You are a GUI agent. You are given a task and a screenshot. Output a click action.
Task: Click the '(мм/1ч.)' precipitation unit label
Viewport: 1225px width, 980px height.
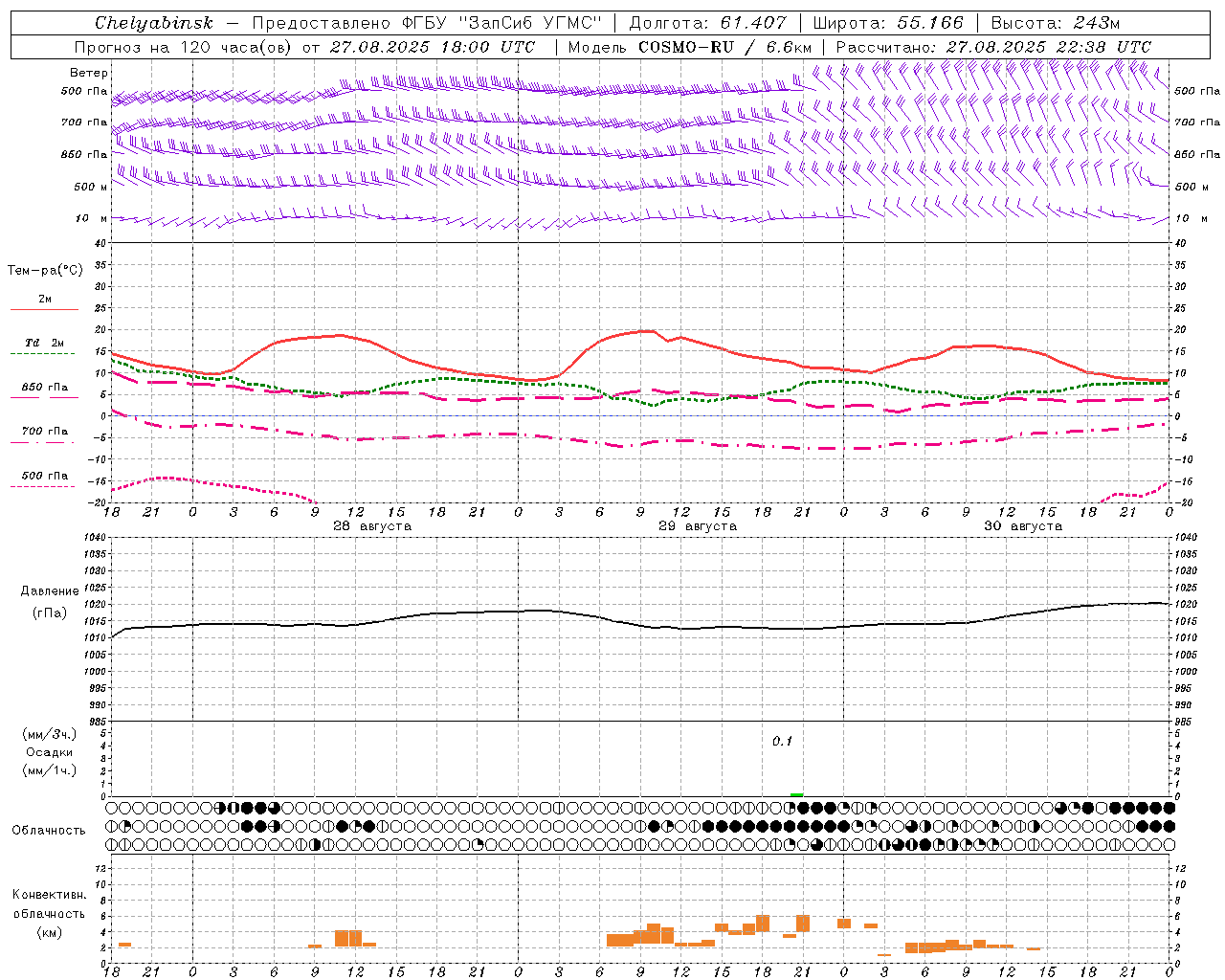pos(50,770)
